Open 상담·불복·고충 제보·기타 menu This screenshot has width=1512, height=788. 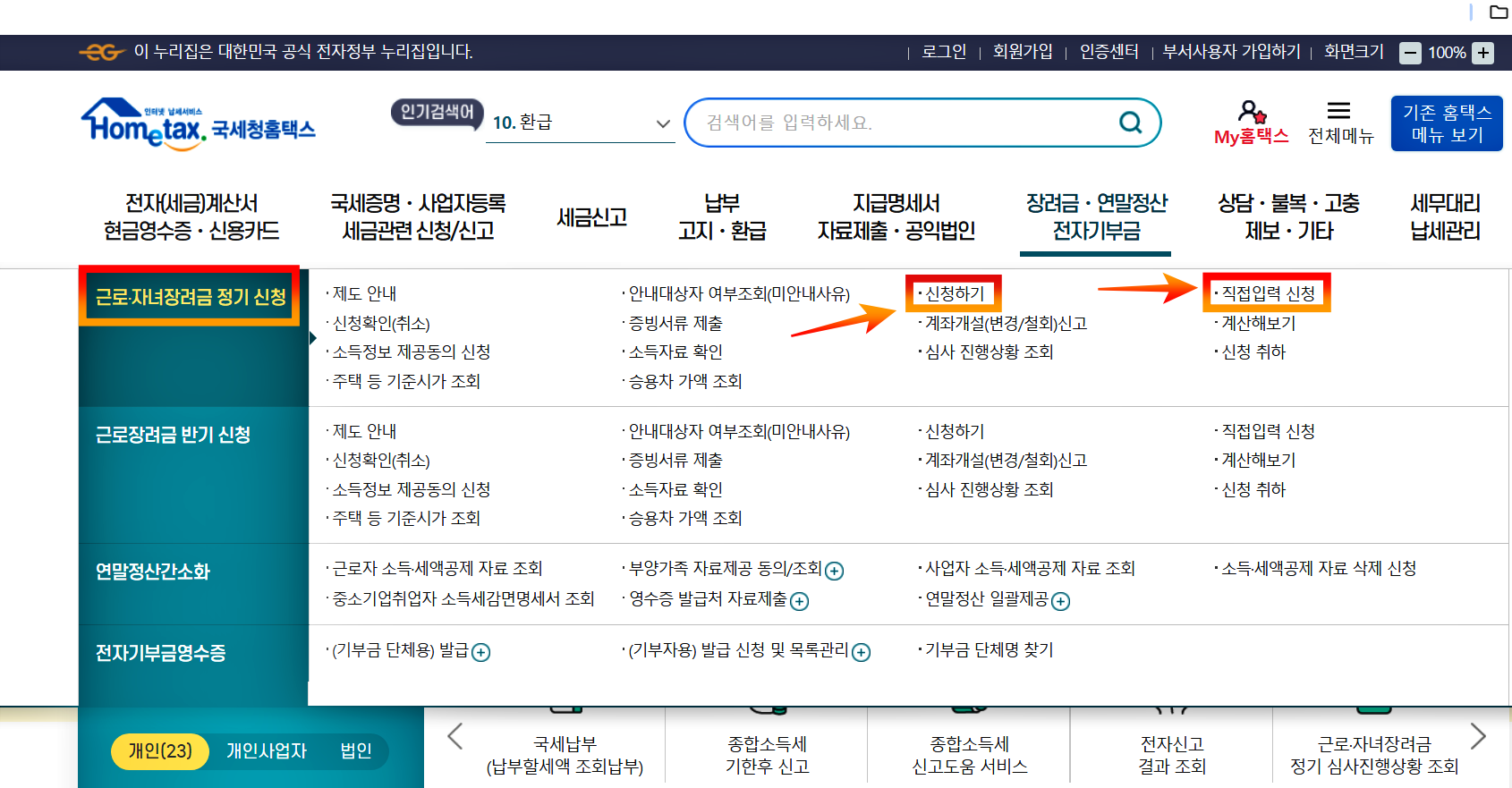pos(1288,217)
